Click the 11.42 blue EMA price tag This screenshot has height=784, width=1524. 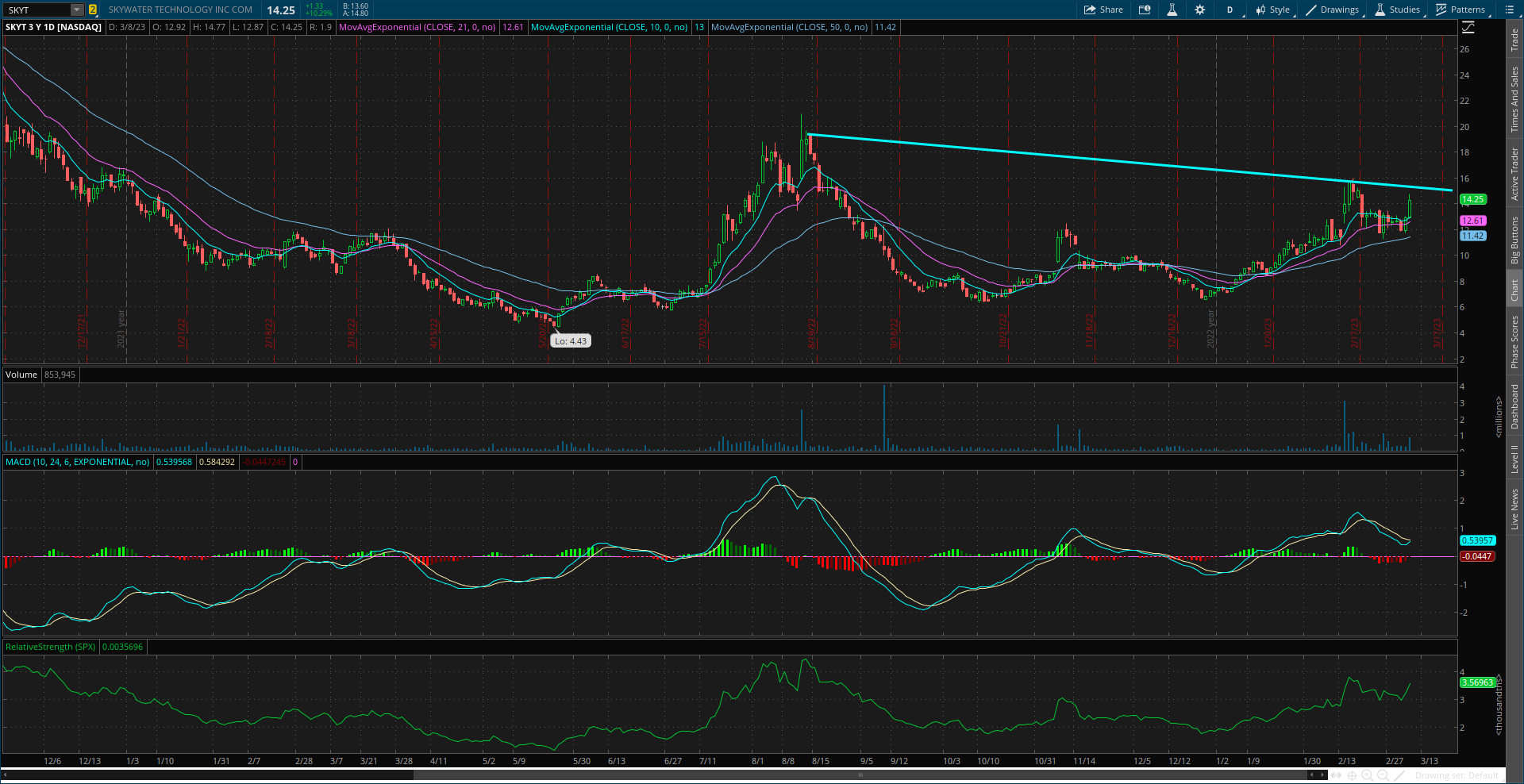1472,236
